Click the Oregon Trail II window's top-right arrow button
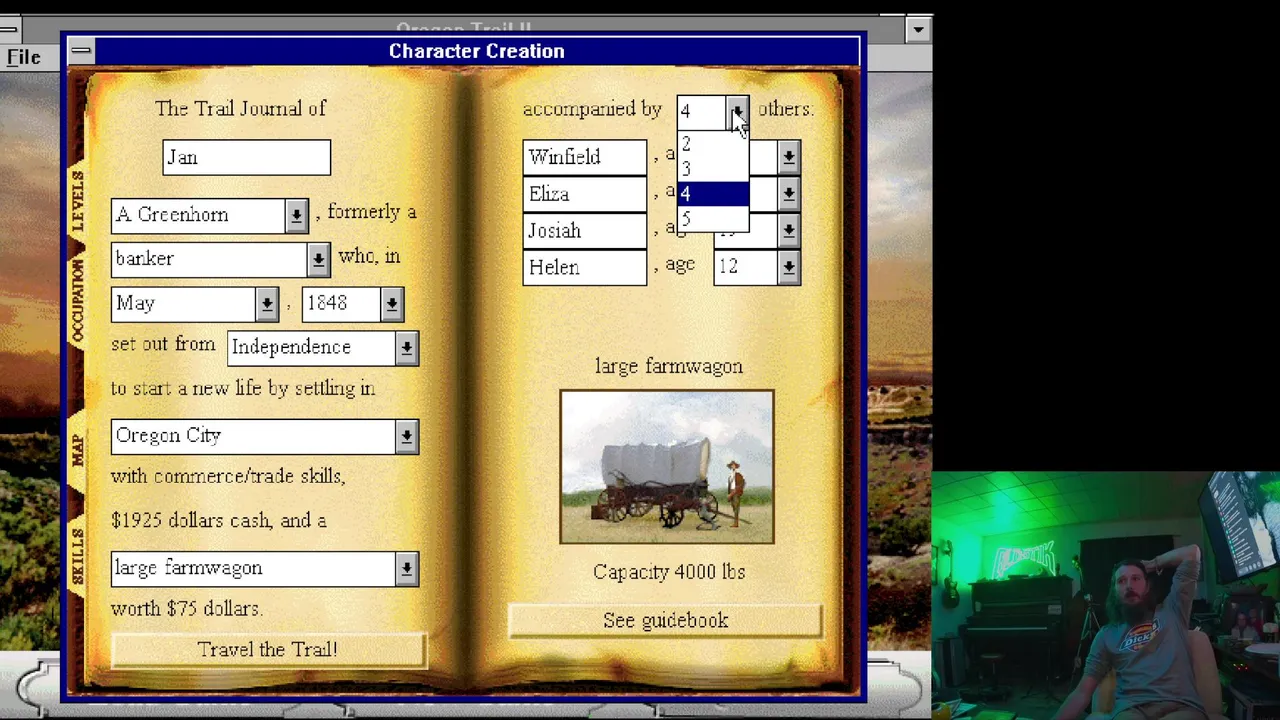Viewport: 1280px width, 720px height. pos(918,30)
